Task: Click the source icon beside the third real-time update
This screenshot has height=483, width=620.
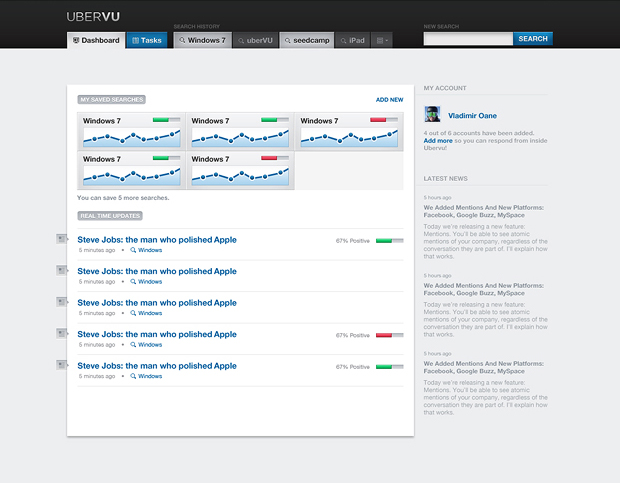Action: (x=61, y=302)
